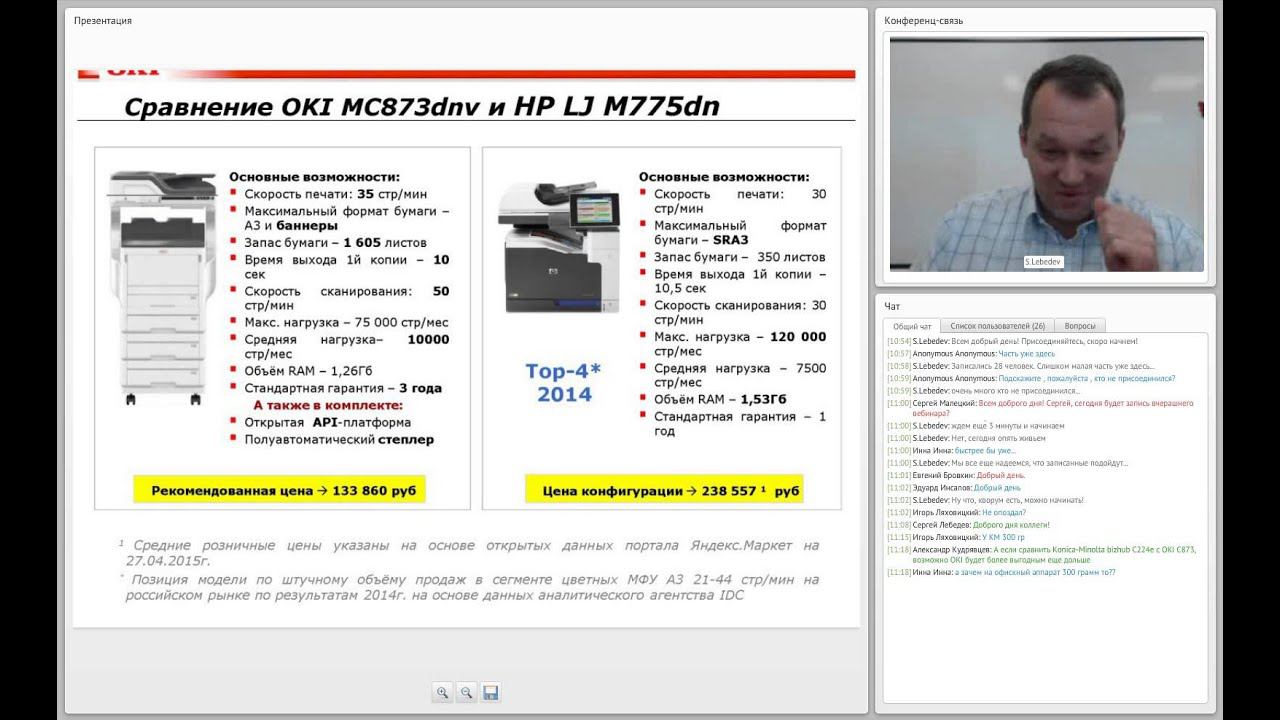This screenshot has height=720, width=1280.
Task: Click slide title 'Сравнение OKI MC873dnv и HP LJ M775dn'
Action: point(421,106)
